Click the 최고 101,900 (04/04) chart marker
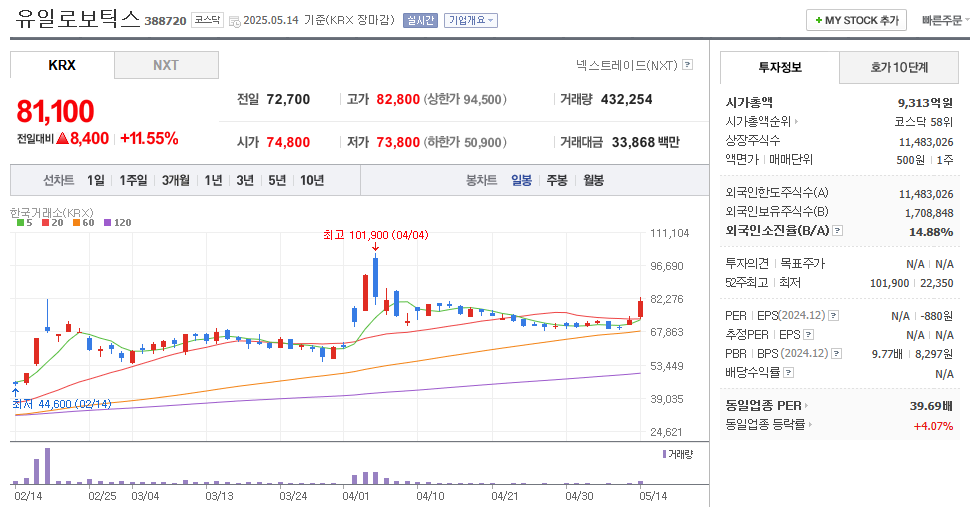The width and height of the screenshot is (975, 507). [376, 235]
